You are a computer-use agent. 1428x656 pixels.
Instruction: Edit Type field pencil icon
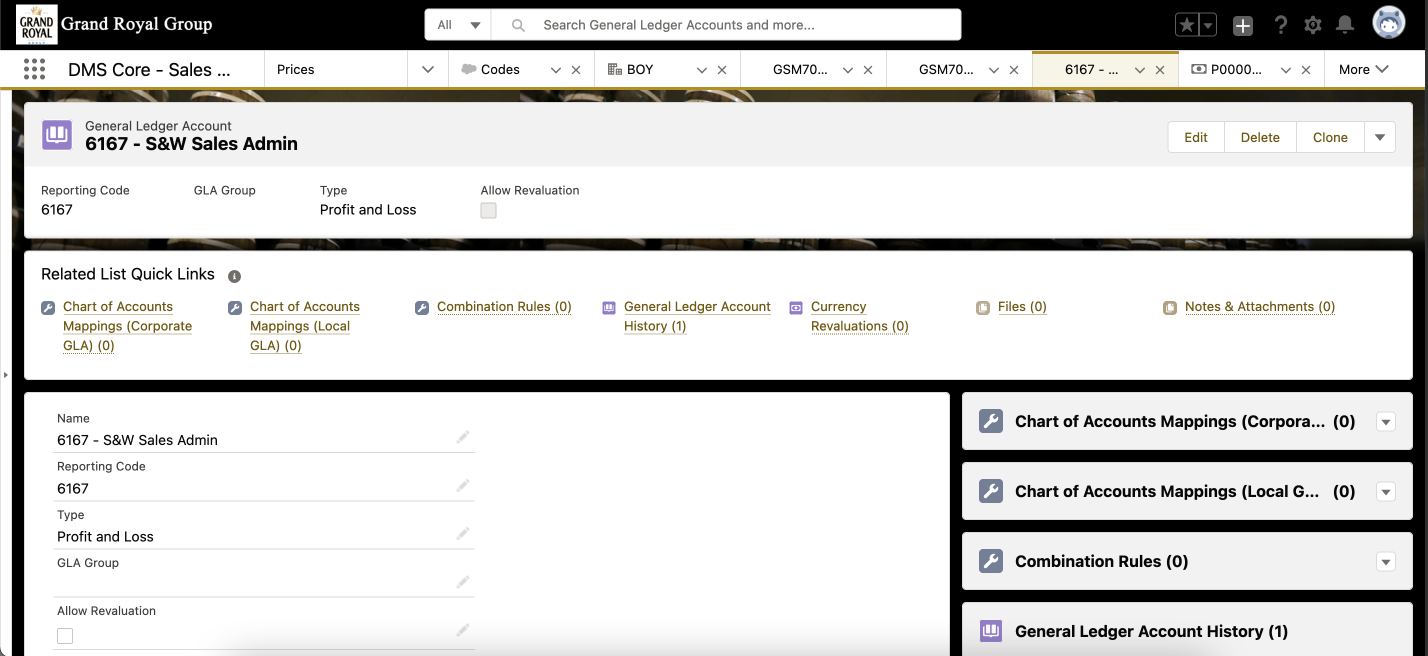click(463, 533)
